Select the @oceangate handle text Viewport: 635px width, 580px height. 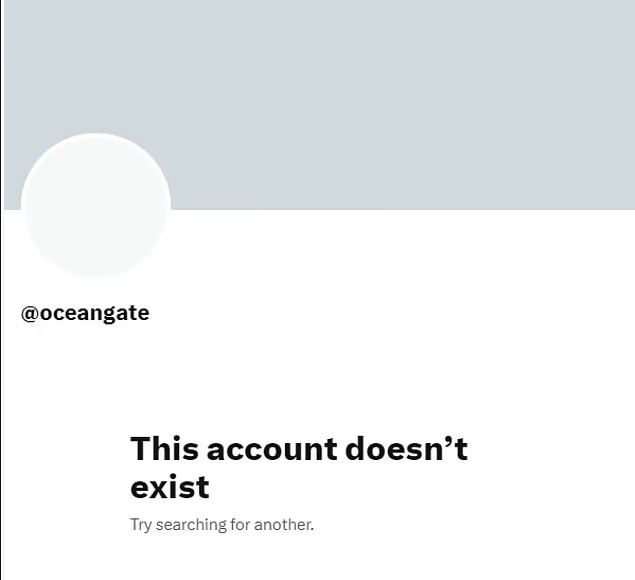pos(85,313)
